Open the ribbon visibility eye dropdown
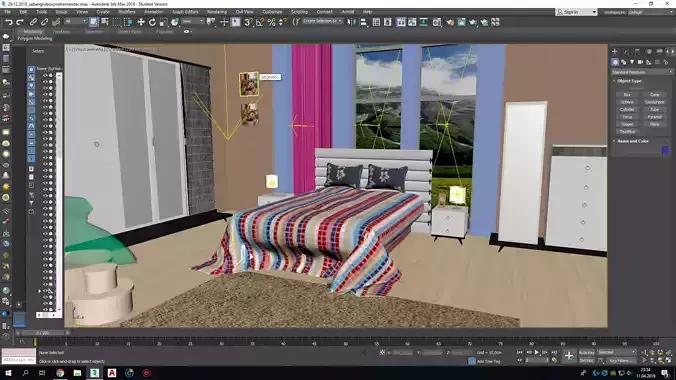This screenshot has height=380, width=676. pyautogui.click(x=188, y=31)
